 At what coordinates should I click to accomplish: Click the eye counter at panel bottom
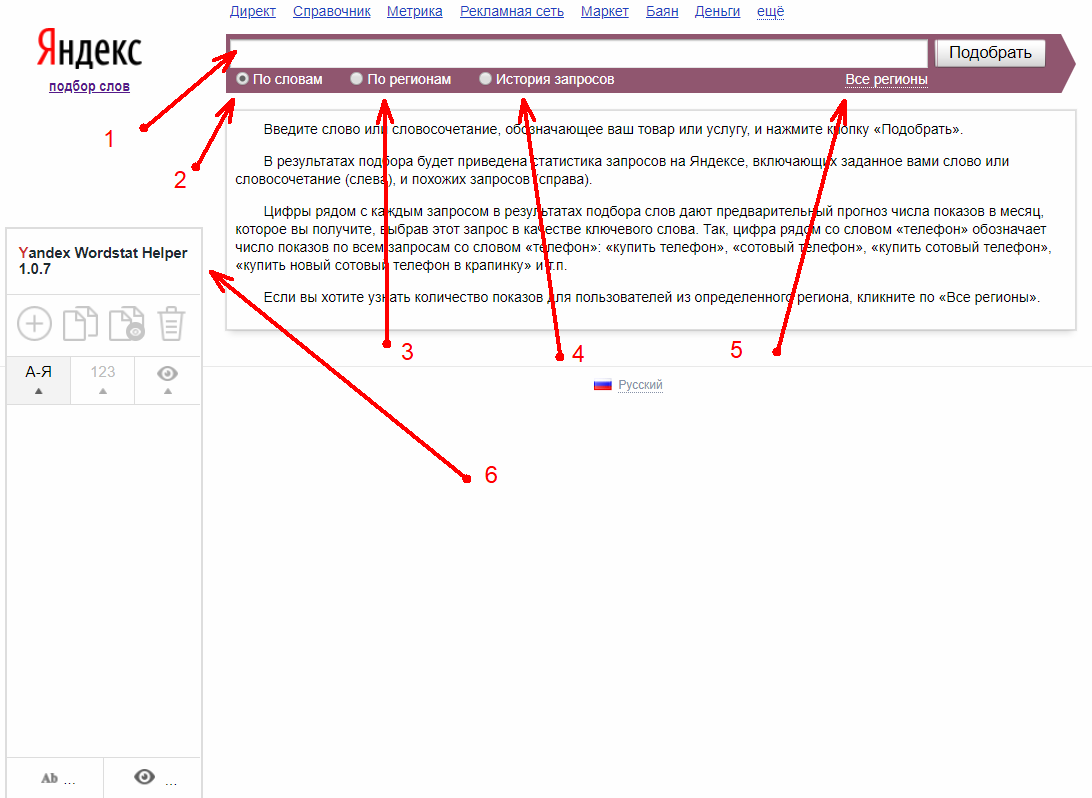pos(153,778)
